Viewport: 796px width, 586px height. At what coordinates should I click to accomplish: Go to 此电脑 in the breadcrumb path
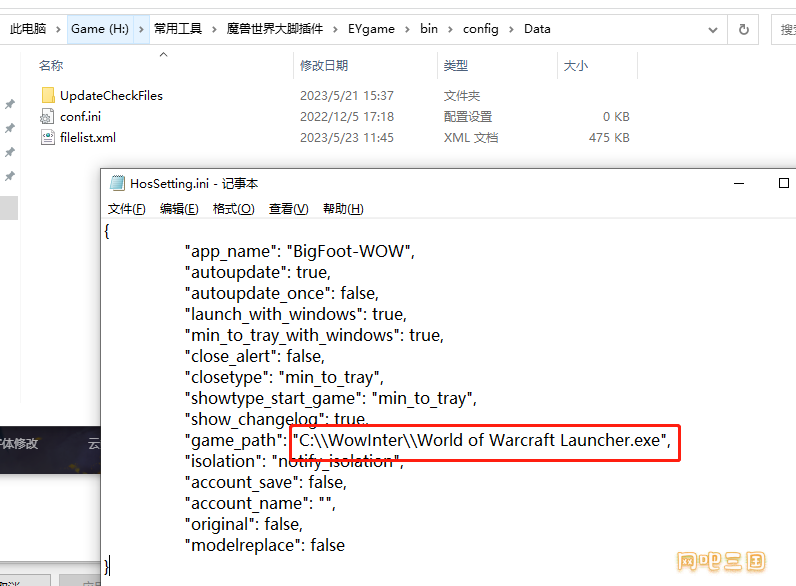point(28,29)
